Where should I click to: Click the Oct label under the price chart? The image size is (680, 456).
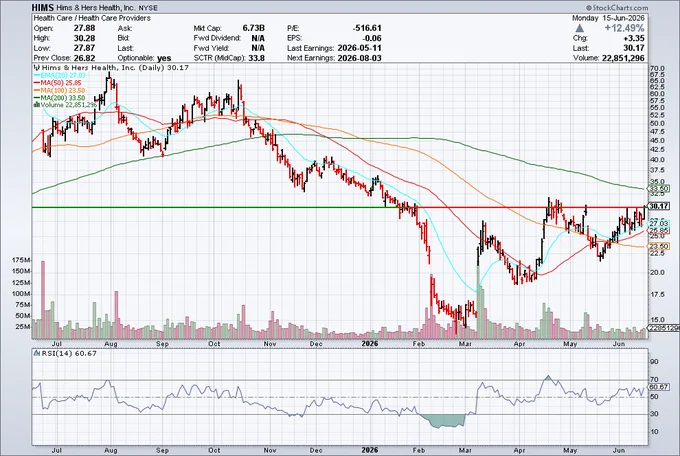(x=214, y=344)
